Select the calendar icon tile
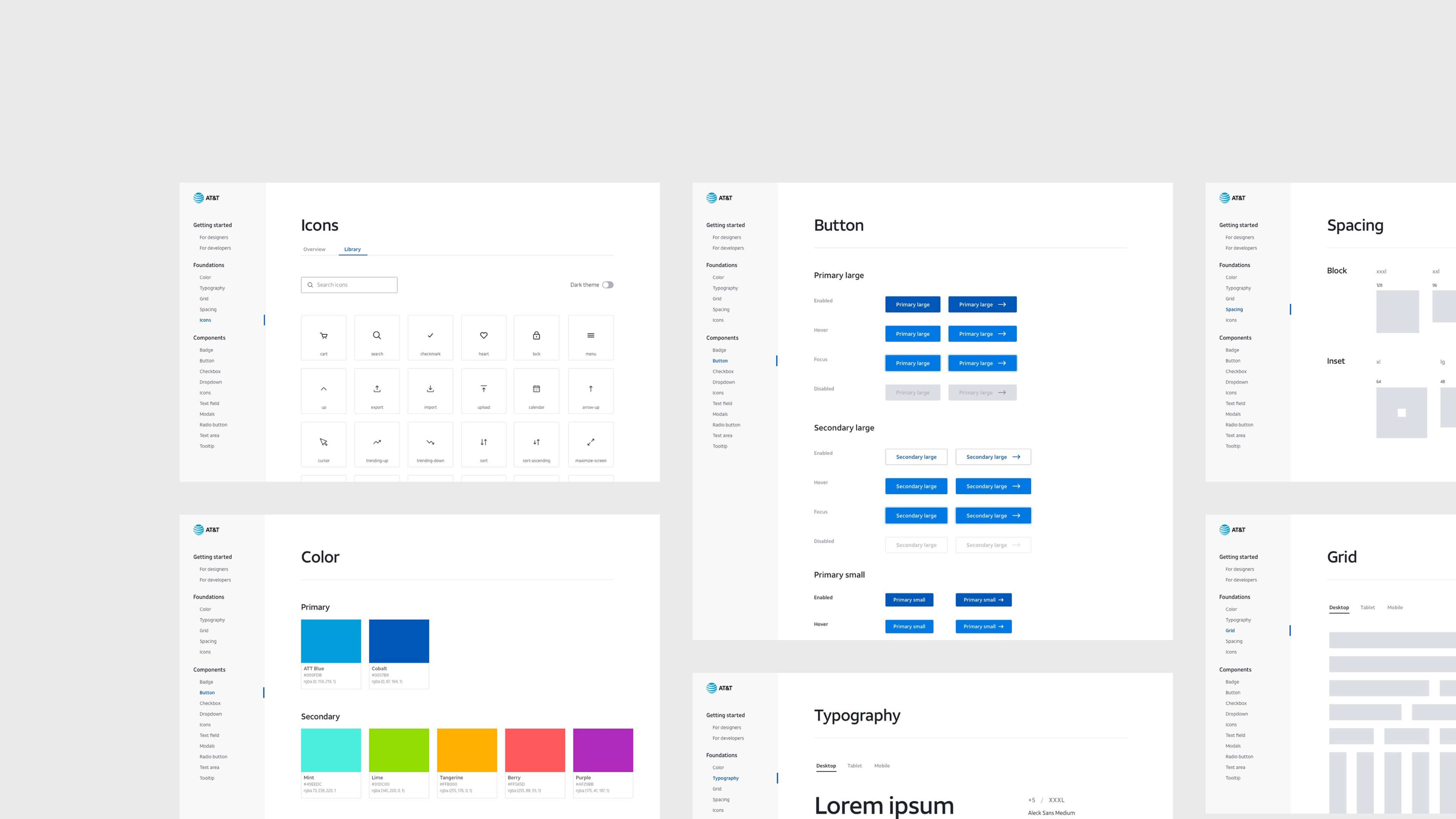Image resolution: width=1456 pixels, height=819 pixels. (537, 391)
